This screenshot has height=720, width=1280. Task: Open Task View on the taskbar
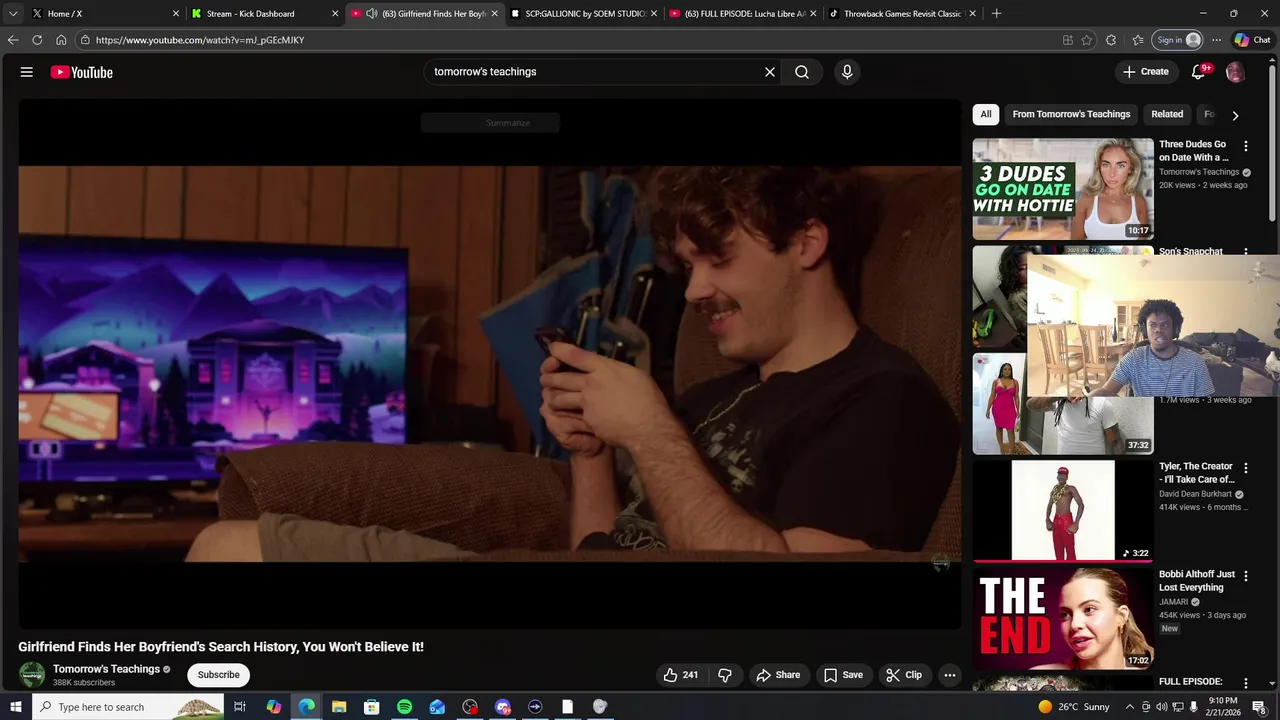240,707
